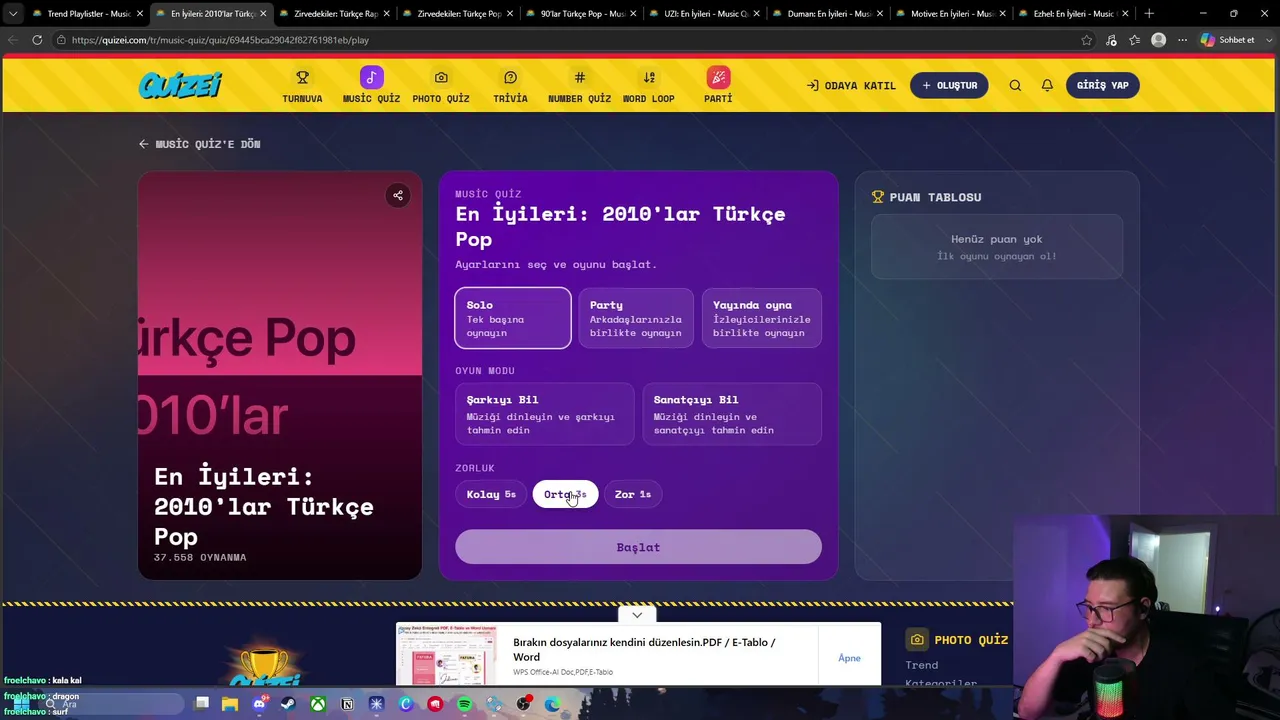Open Notion from the taskbar
Image resolution: width=1280 pixels, height=720 pixels.
tap(347, 704)
